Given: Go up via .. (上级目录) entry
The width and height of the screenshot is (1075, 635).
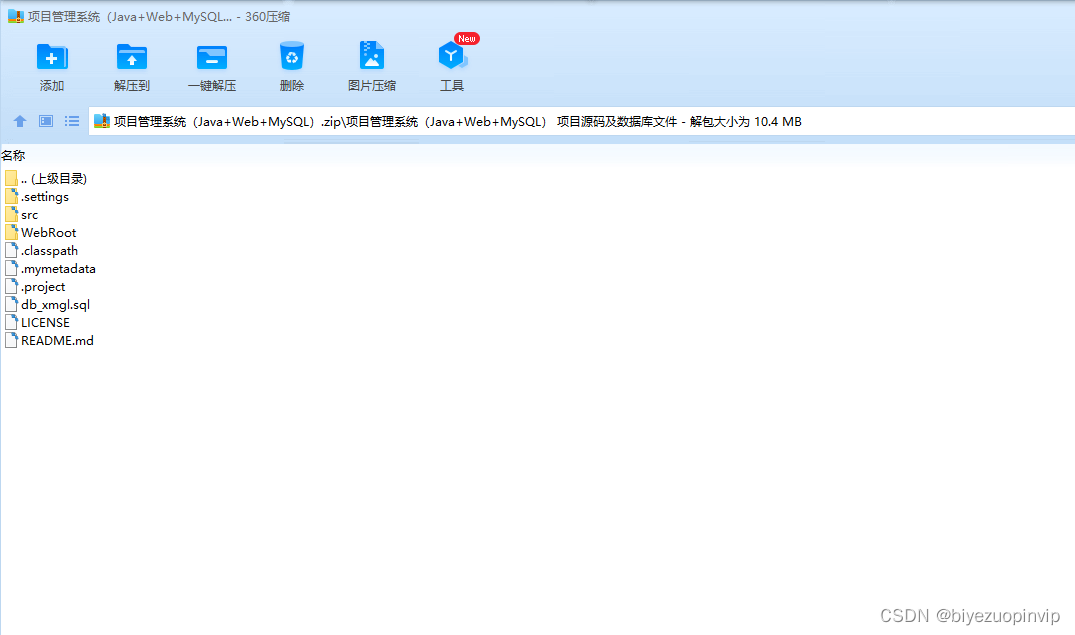Looking at the screenshot, I should [52, 178].
